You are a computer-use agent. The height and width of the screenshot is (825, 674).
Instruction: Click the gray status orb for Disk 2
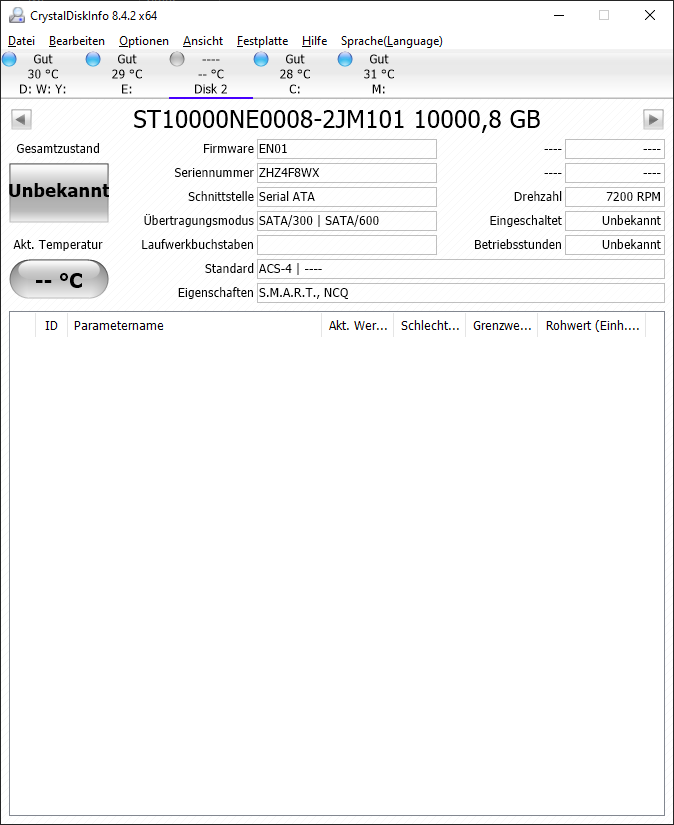pyautogui.click(x=177, y=59)
